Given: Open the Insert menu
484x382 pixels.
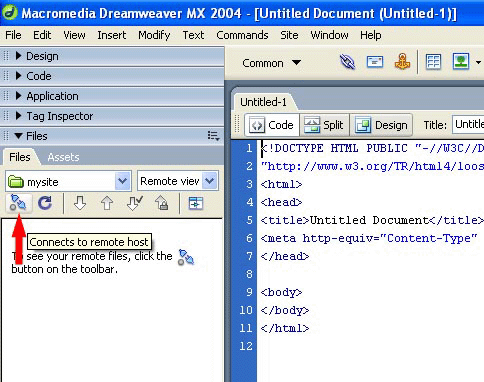Looking at the screenshot, I should pos(112,35).
